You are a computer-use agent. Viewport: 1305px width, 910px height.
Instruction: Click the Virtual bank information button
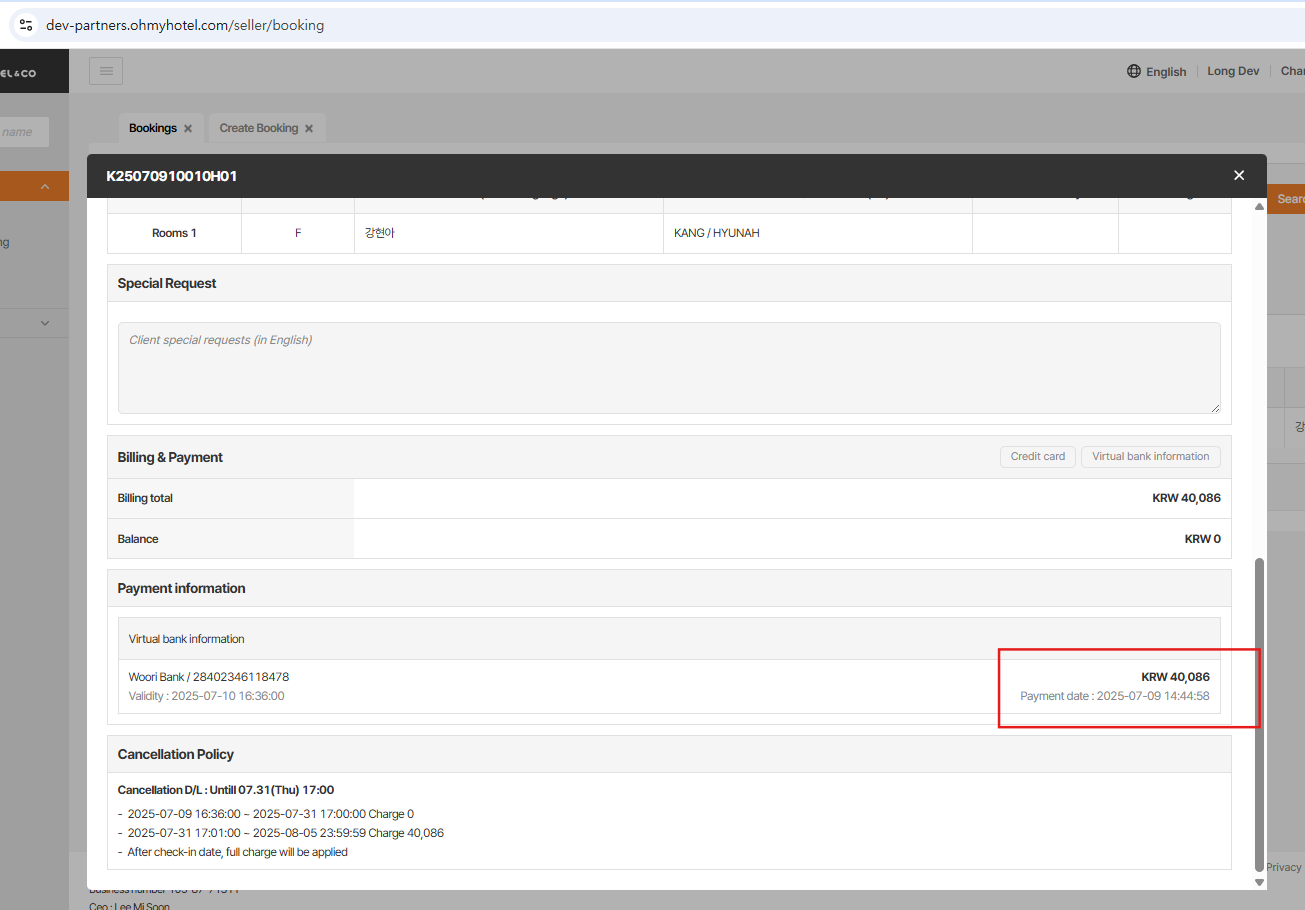pos(1150,457)
